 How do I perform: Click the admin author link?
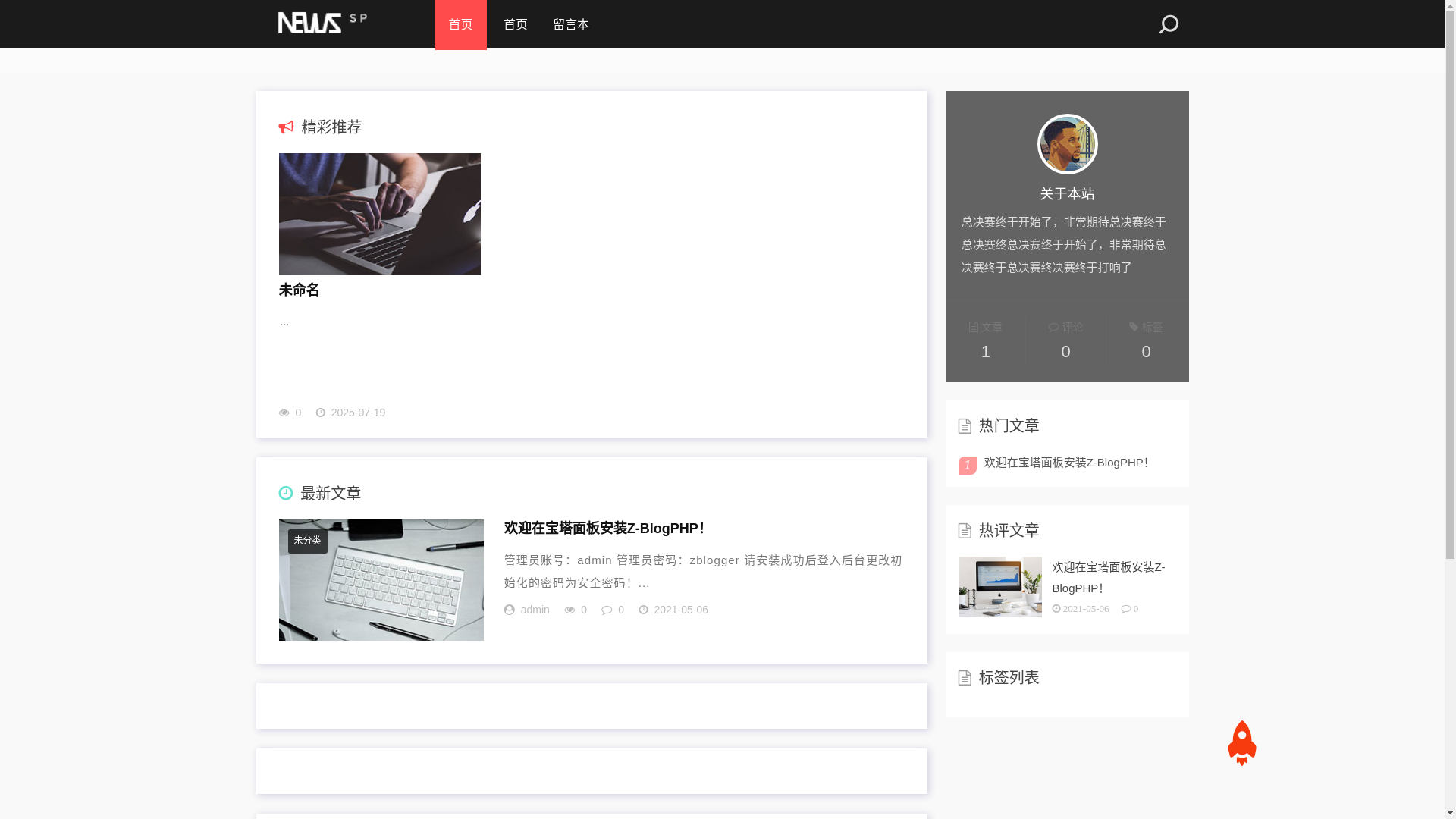(x=535, y=610)
